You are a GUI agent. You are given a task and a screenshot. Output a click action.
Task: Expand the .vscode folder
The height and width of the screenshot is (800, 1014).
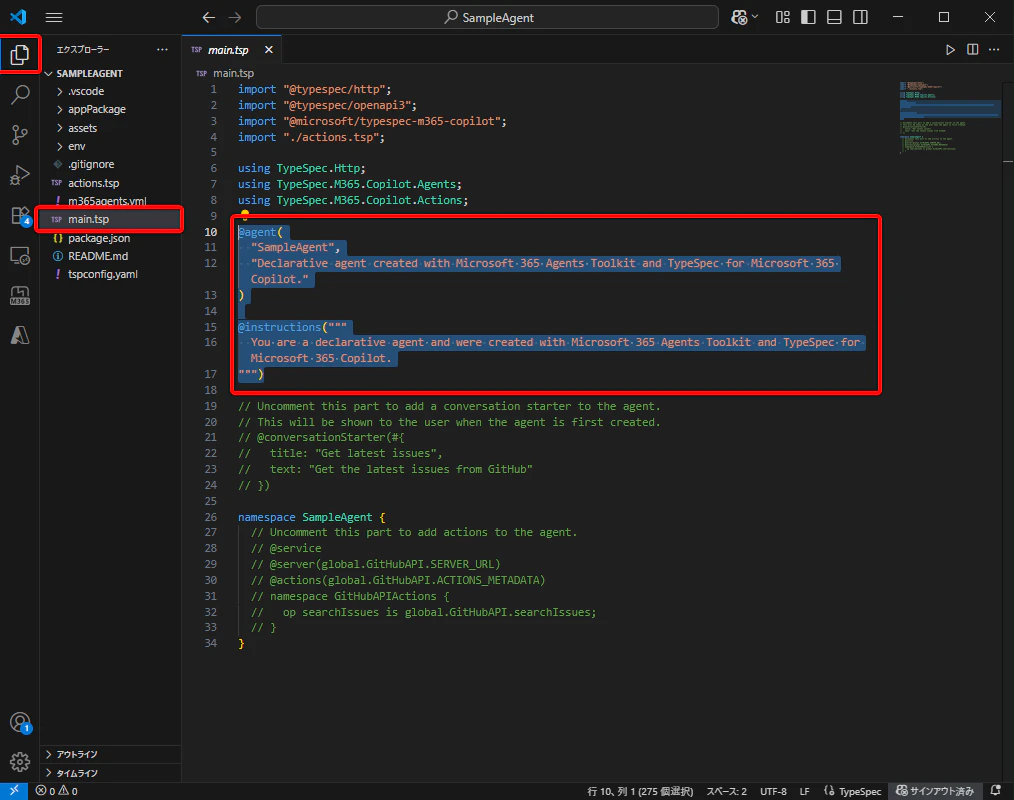111,91
